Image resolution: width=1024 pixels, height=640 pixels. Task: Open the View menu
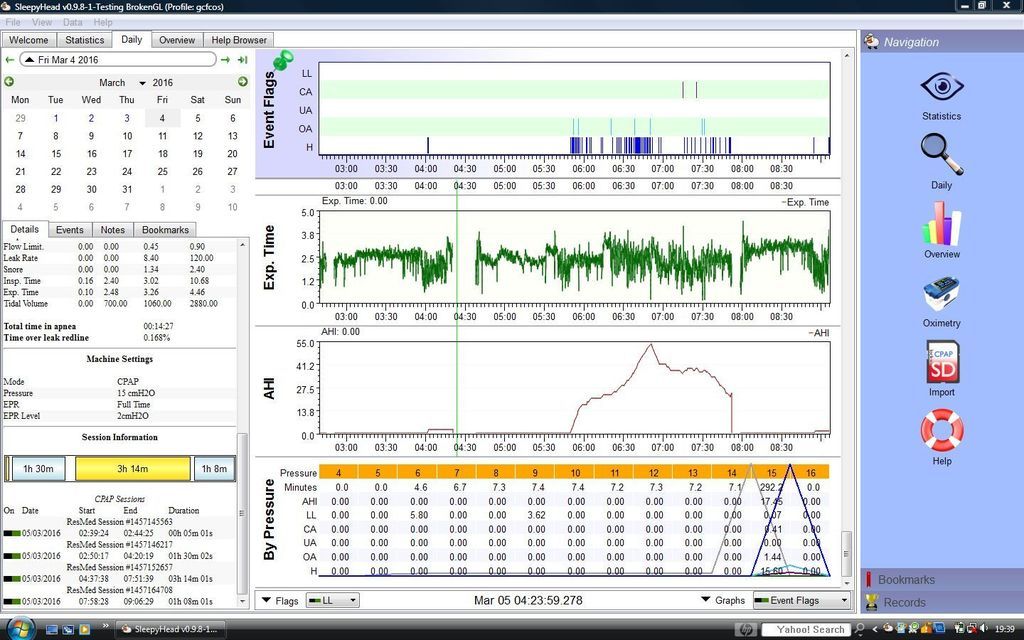pos(42,22)
